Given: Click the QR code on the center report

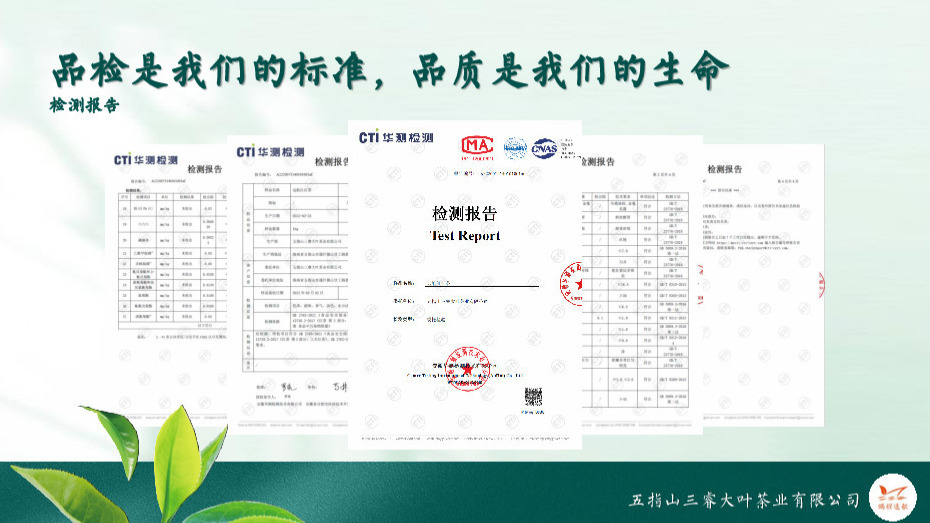Looking at the screenshot, I should (534, 397).
